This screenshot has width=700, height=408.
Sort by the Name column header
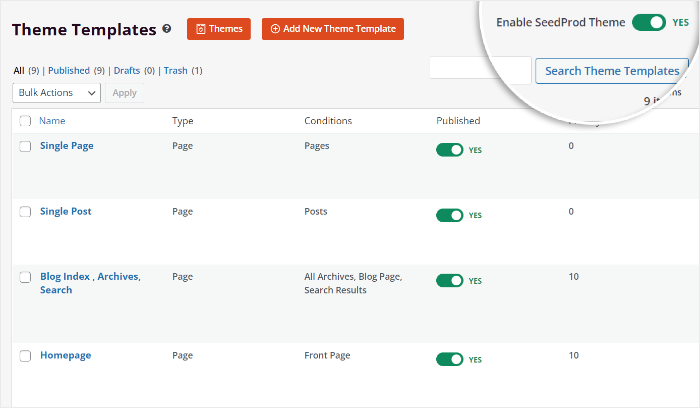52,121
